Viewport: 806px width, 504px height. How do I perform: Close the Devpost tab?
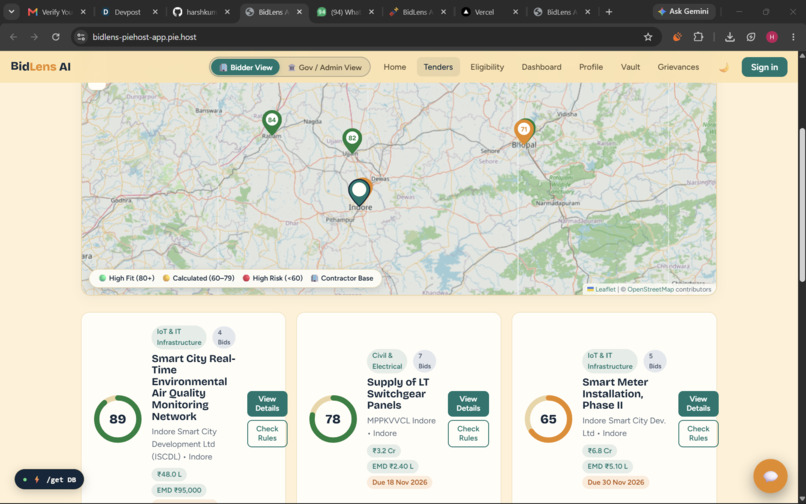155,12
